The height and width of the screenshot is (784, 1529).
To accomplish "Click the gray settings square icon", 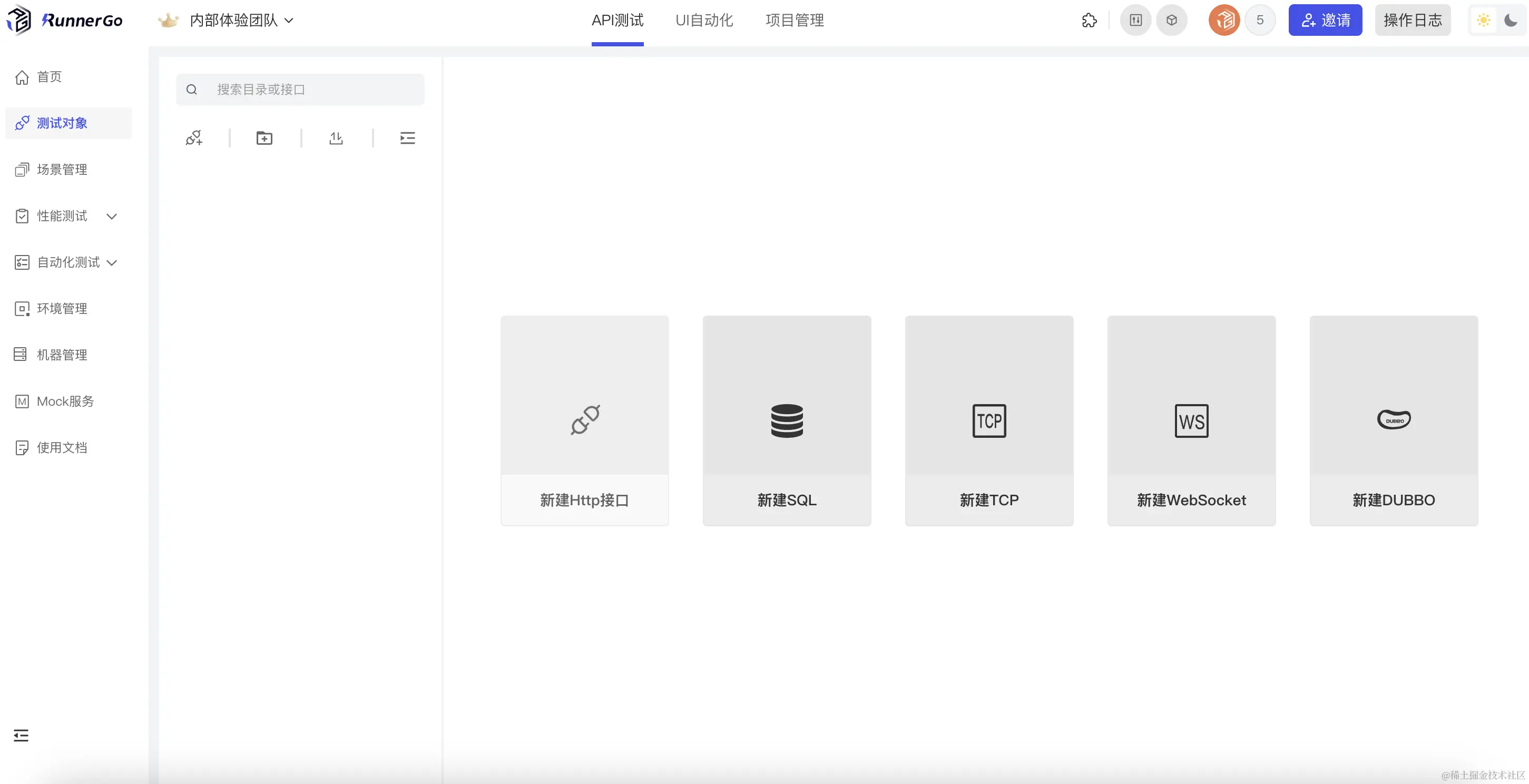I will click(1135, 20).
